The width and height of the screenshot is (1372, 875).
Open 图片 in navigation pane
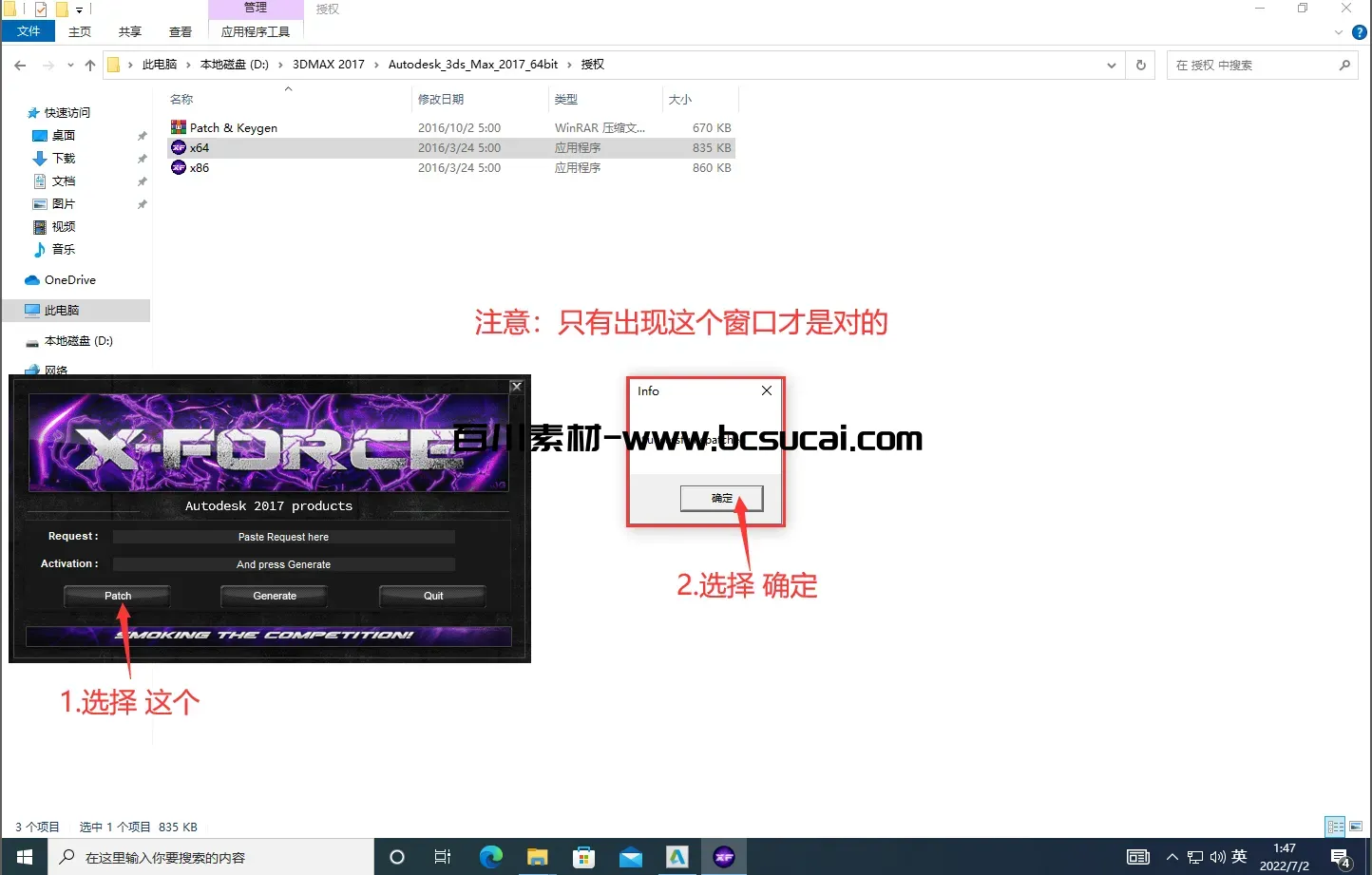[63, 203]
